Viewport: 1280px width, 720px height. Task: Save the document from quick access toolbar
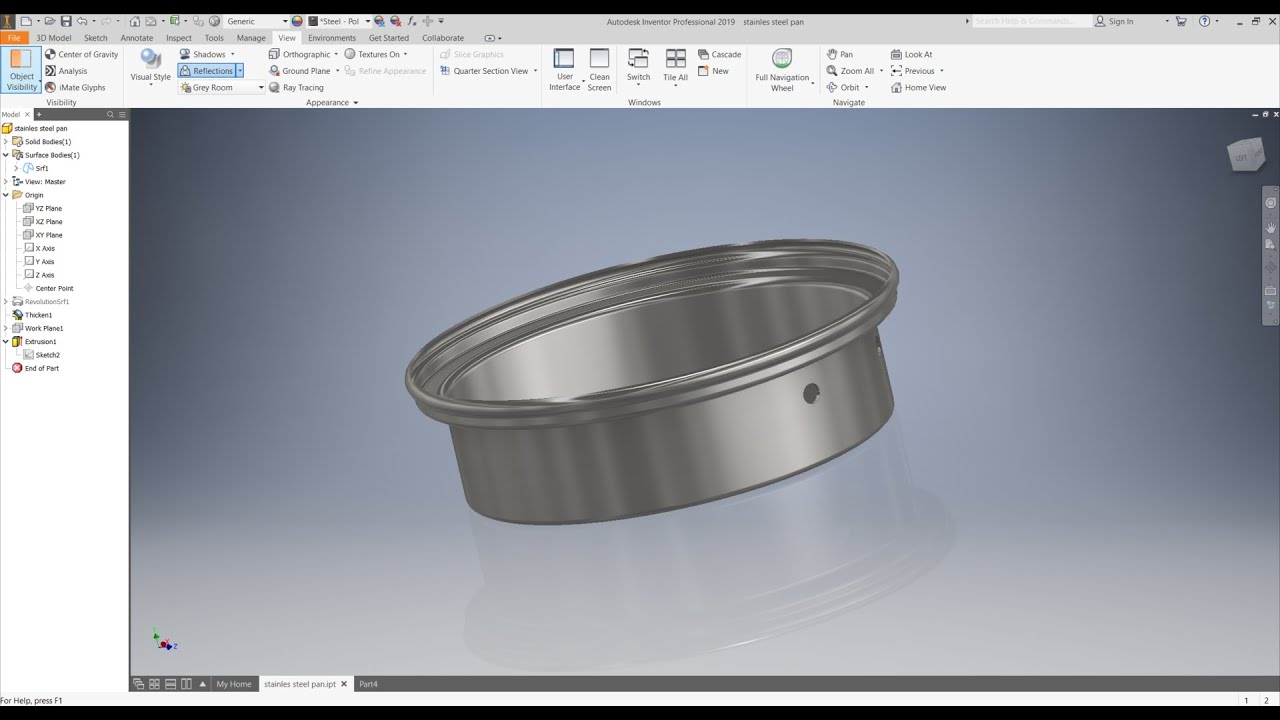(x=66, y=21)
